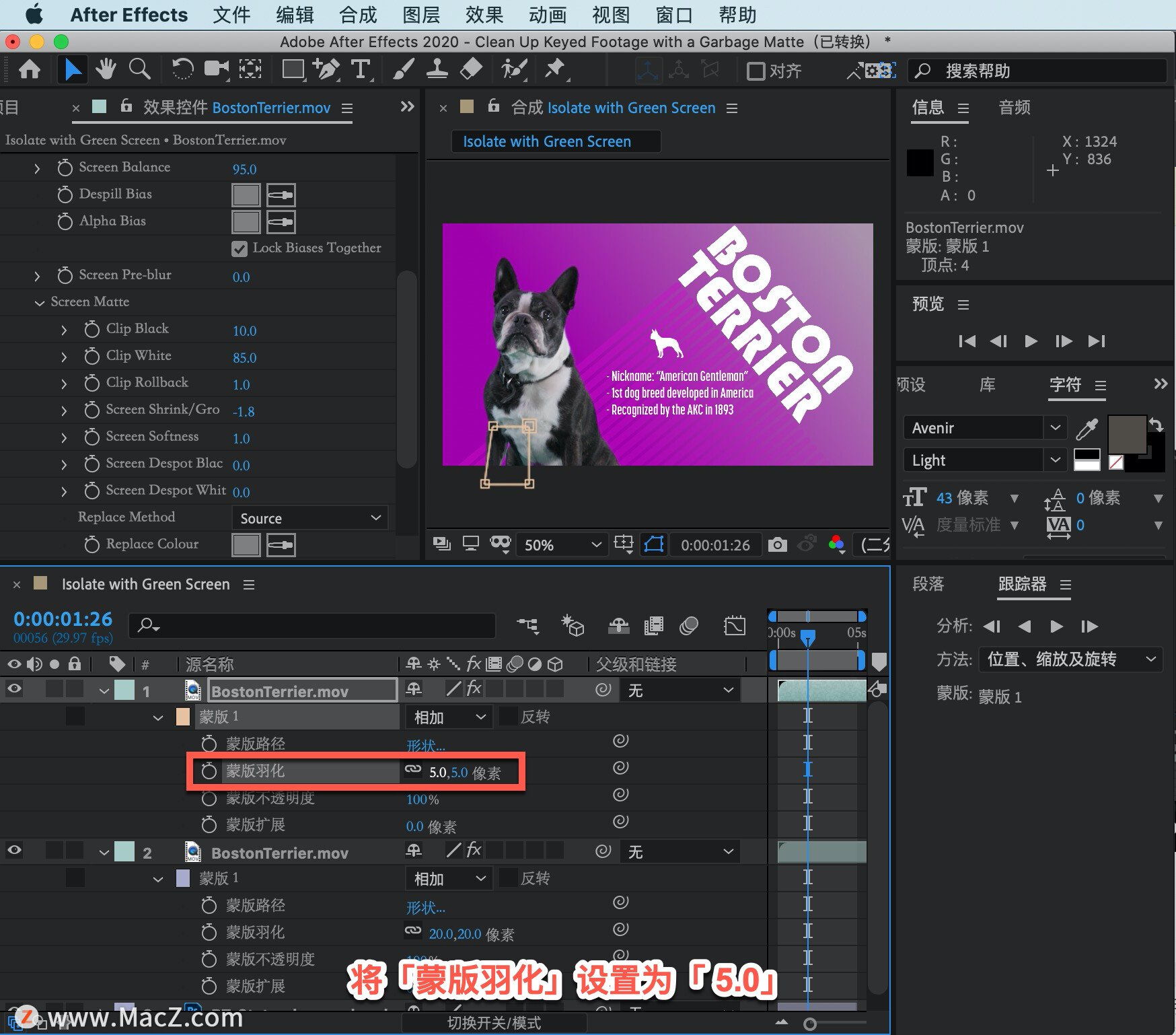Toggle 反转 checkbox for layer 1 mask
Image resolution: width=1176 pixels, height=1035 pixels.
pyautogui.click(x=509, y=717)
